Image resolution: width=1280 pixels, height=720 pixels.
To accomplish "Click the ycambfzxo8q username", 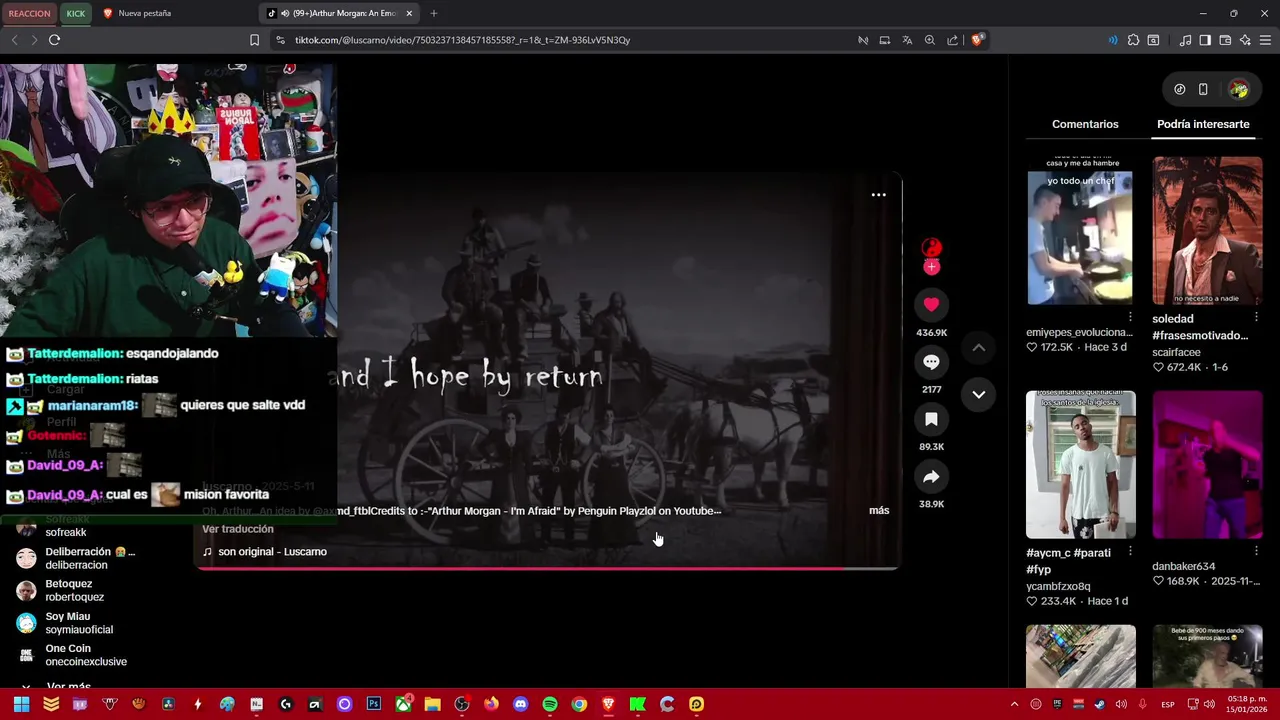I will (x=1058, y=587).
